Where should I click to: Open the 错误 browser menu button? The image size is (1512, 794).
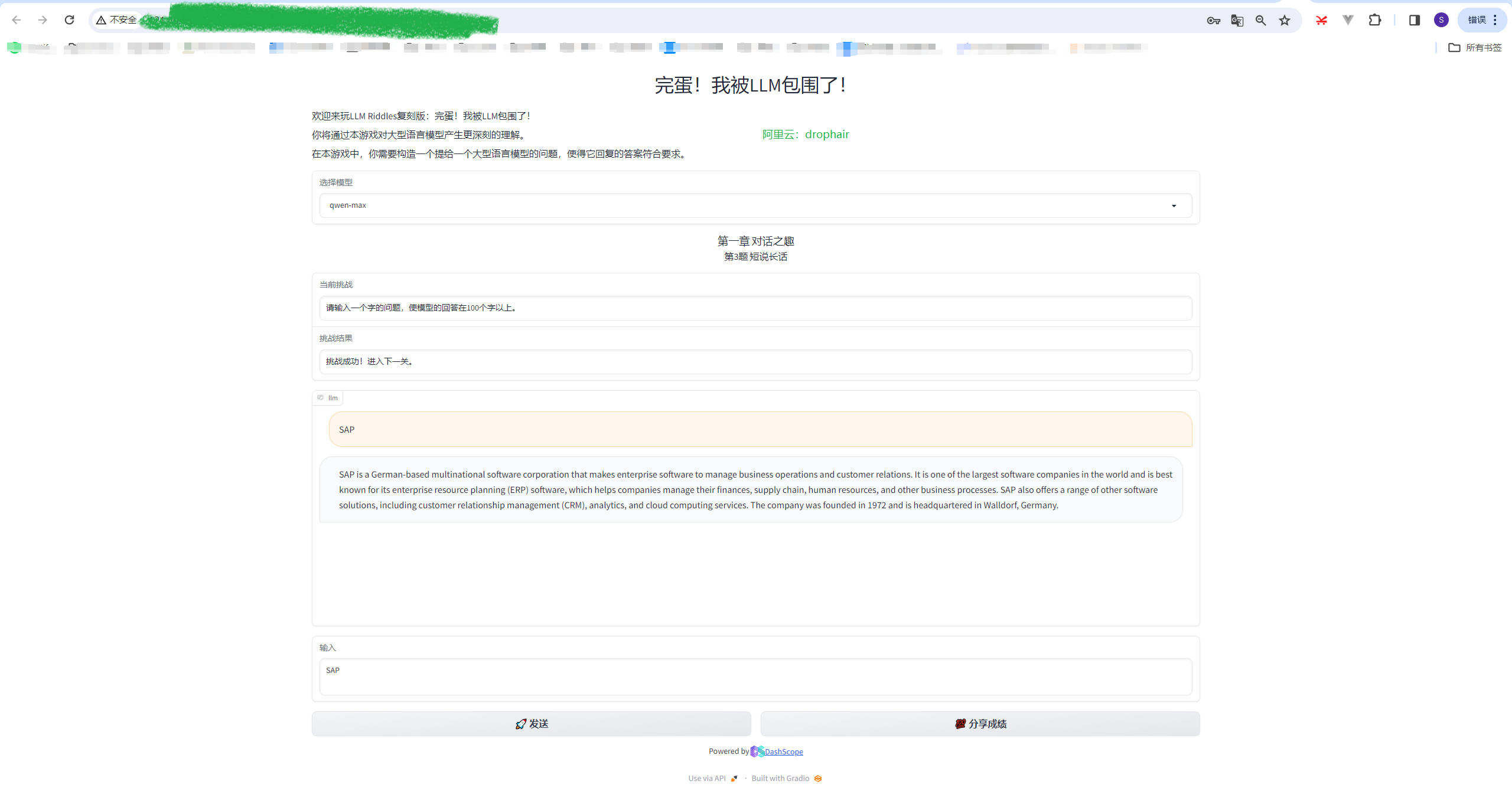(1482, 20)
